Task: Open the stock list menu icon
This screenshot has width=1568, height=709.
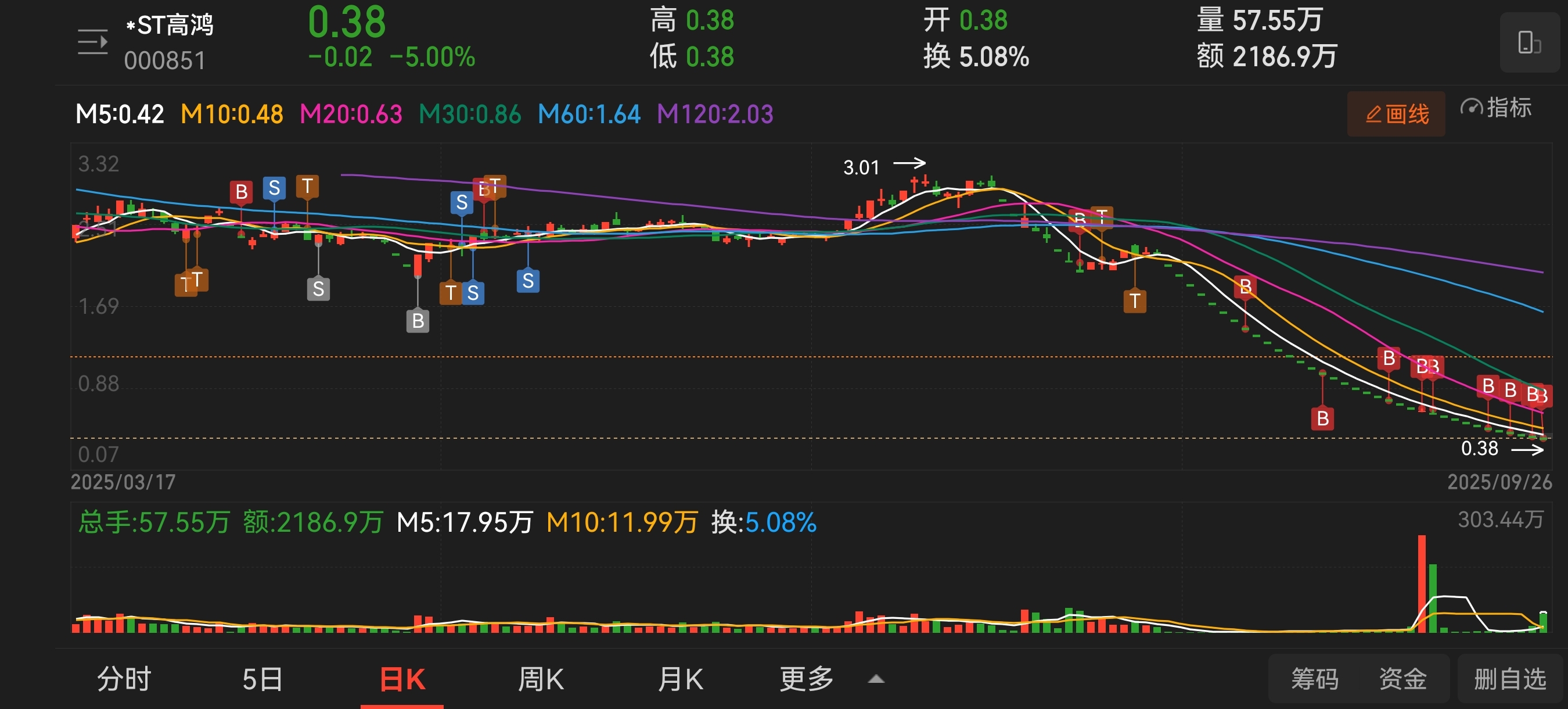Action: [92, 42]
